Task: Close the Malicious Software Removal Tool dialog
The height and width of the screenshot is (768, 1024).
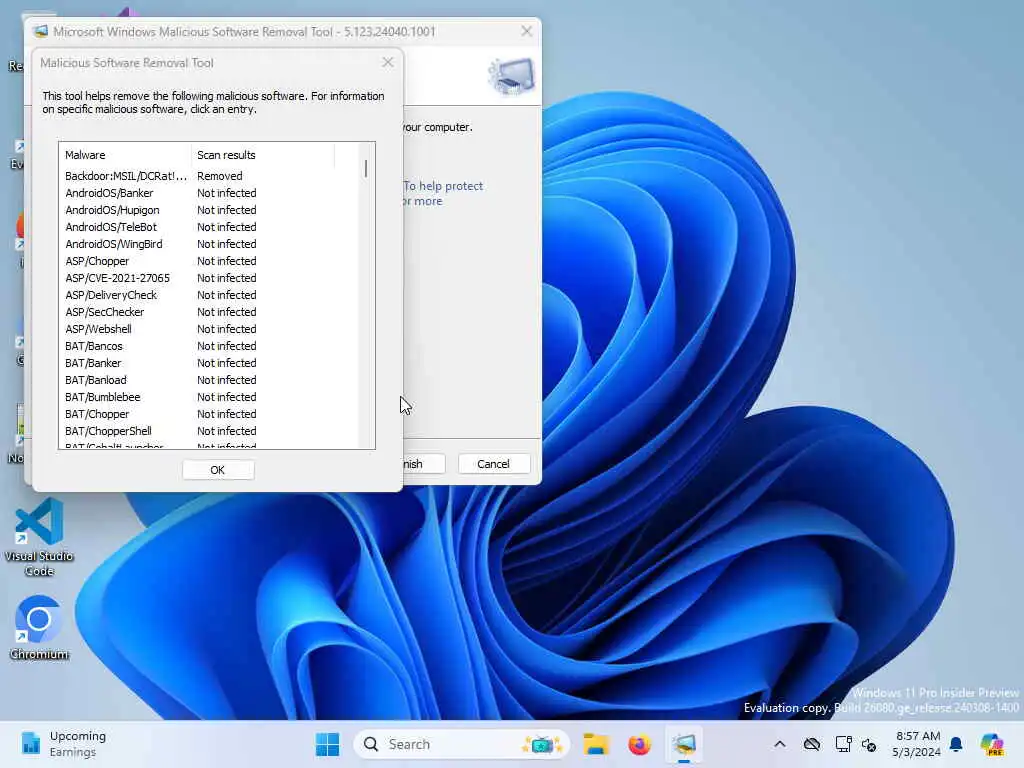Action: pos(388,62)
